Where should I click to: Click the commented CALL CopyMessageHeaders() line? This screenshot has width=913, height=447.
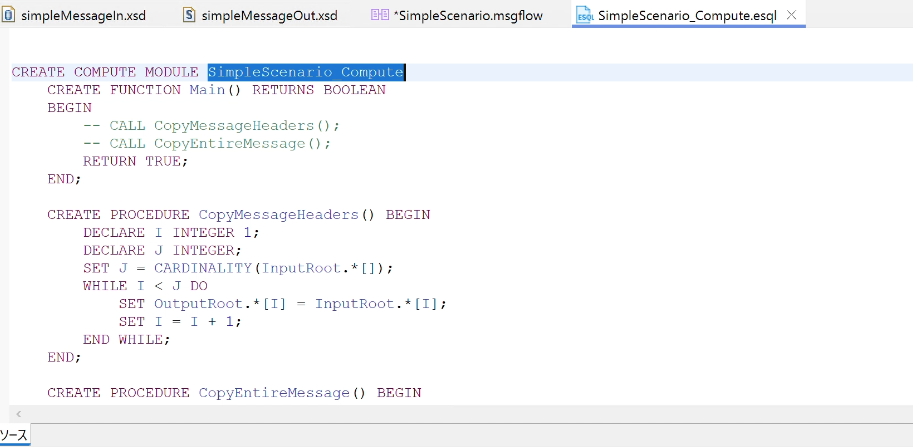[x=211, y=126]
